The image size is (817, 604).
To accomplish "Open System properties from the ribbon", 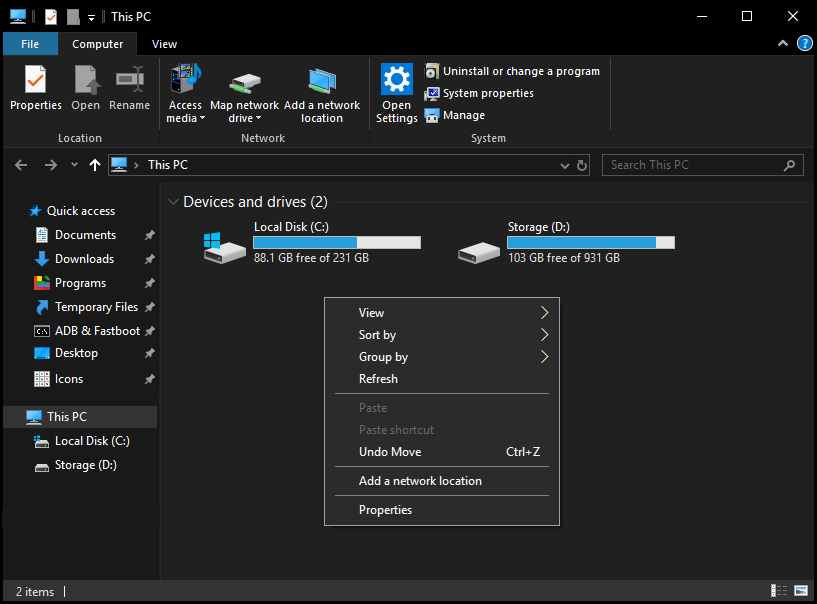I will click(x=434, y=94).
